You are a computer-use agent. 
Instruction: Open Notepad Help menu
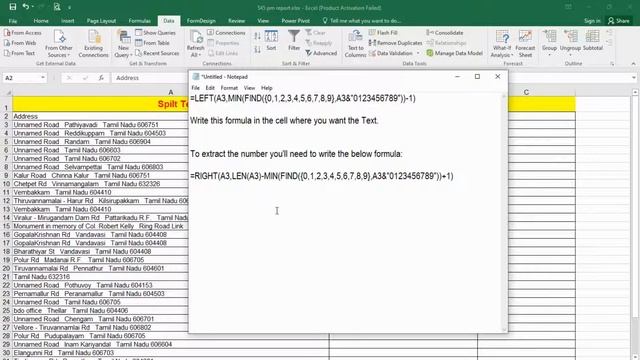[x=267, y=88]
